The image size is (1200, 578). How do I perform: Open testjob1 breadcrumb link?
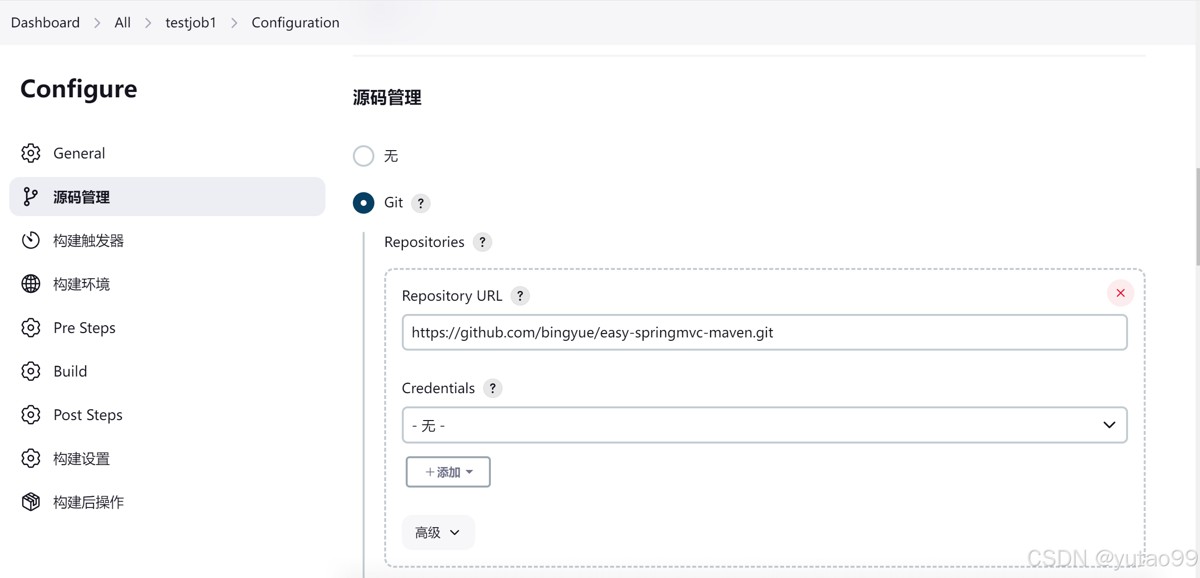tap(190, 22)
